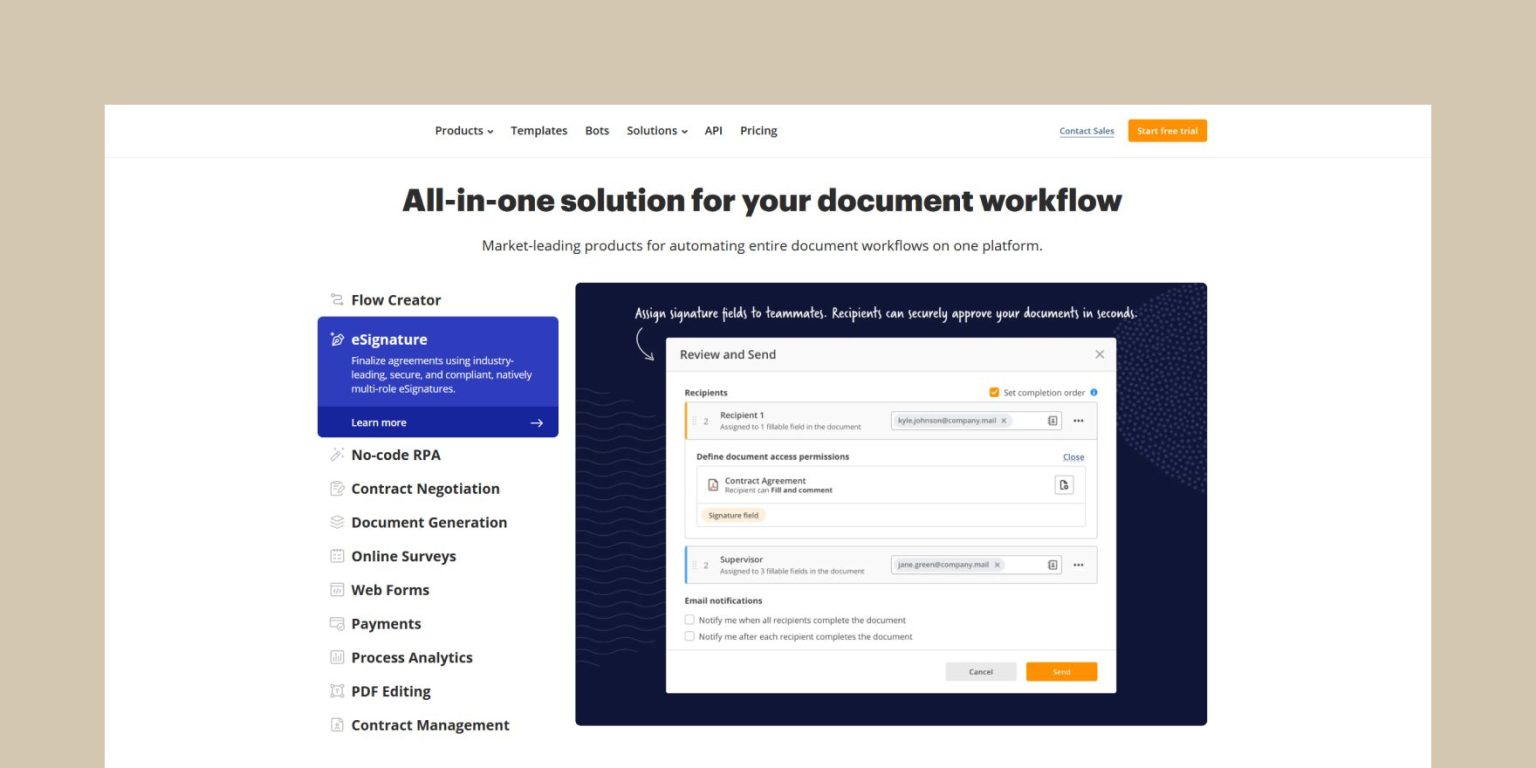
Task: Check Notify me after each recipient completes
Action: [x=689, y=636]
